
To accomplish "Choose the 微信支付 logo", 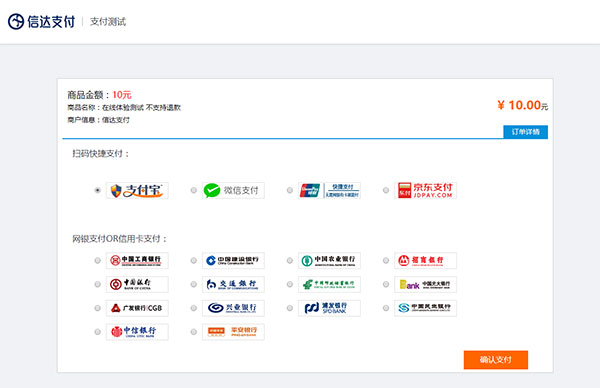I will click(x=233, y=191).
